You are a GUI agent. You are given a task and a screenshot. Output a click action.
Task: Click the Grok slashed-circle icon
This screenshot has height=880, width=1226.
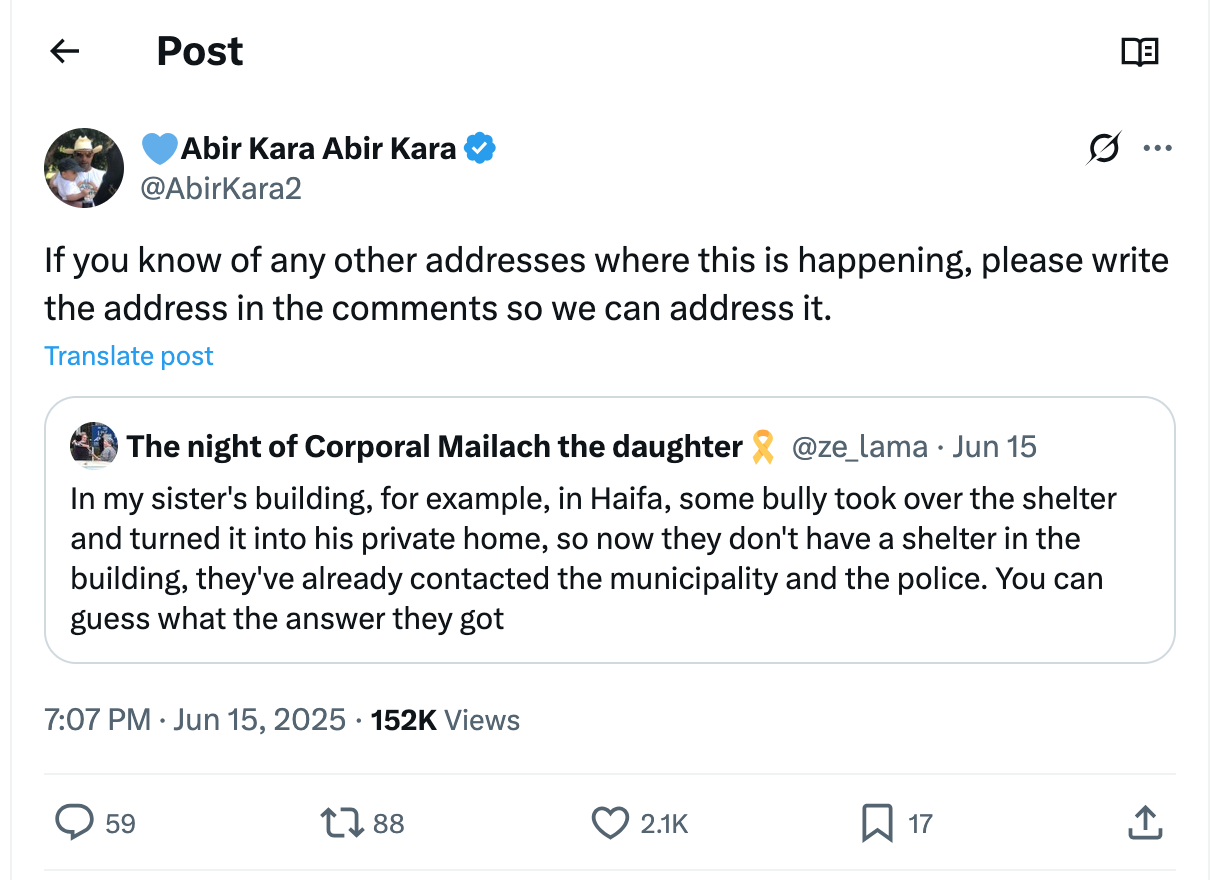(1104, 149)
